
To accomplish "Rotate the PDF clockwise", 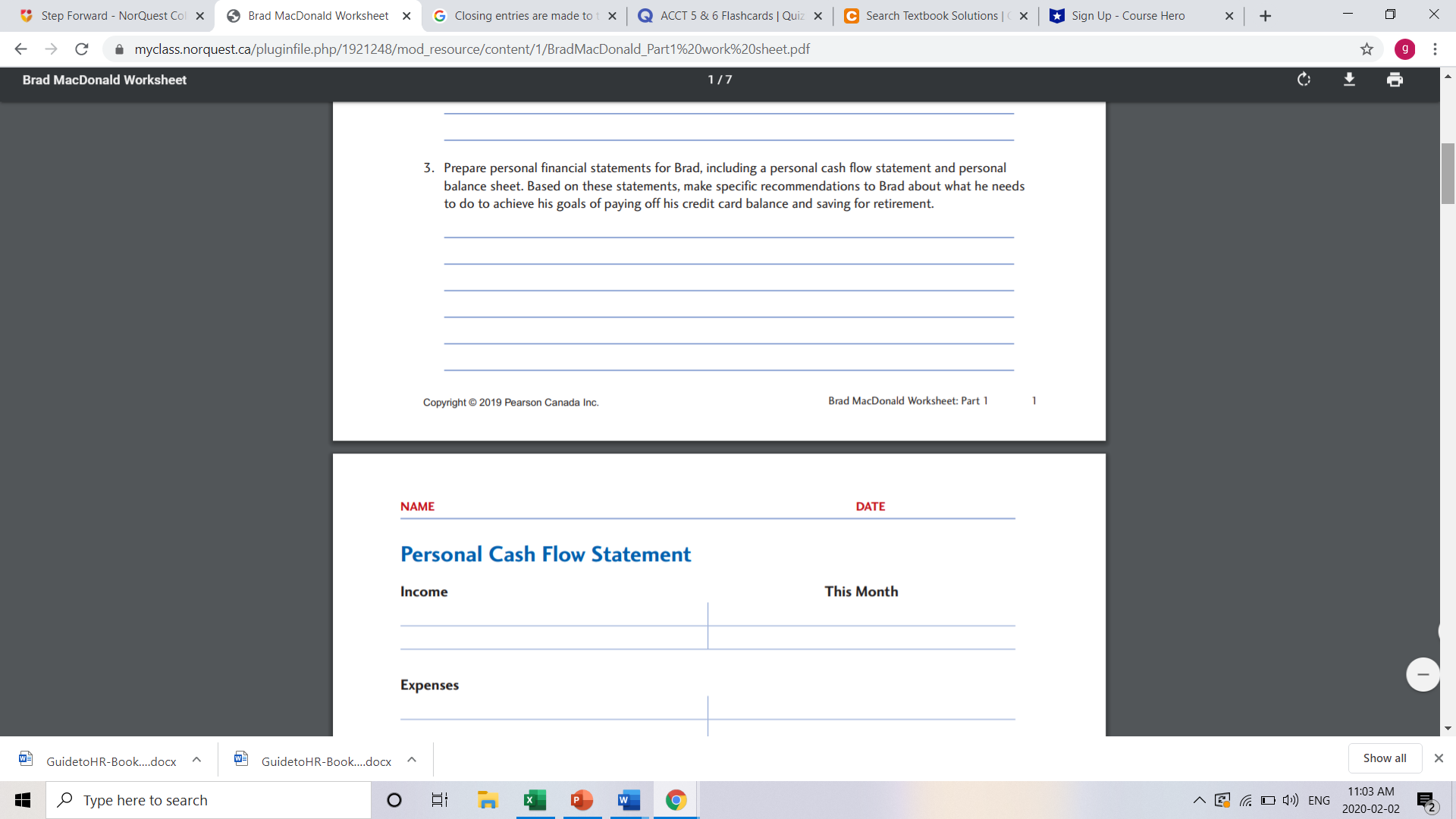I will pyautogui.click(x=1304, y=80).
